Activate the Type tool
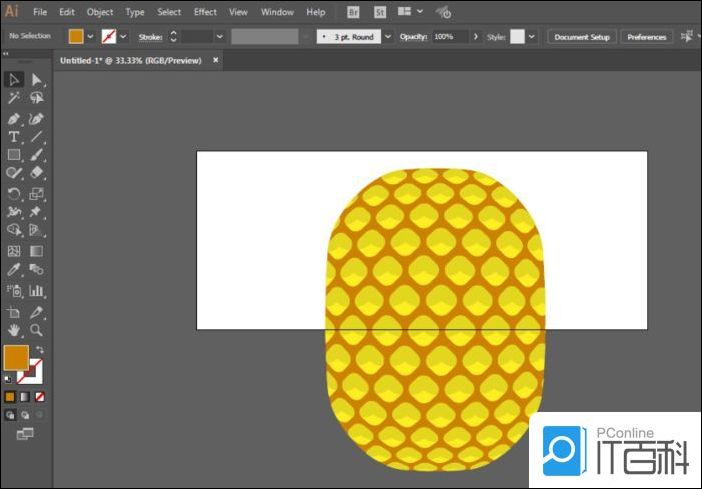 pos(14,136)
